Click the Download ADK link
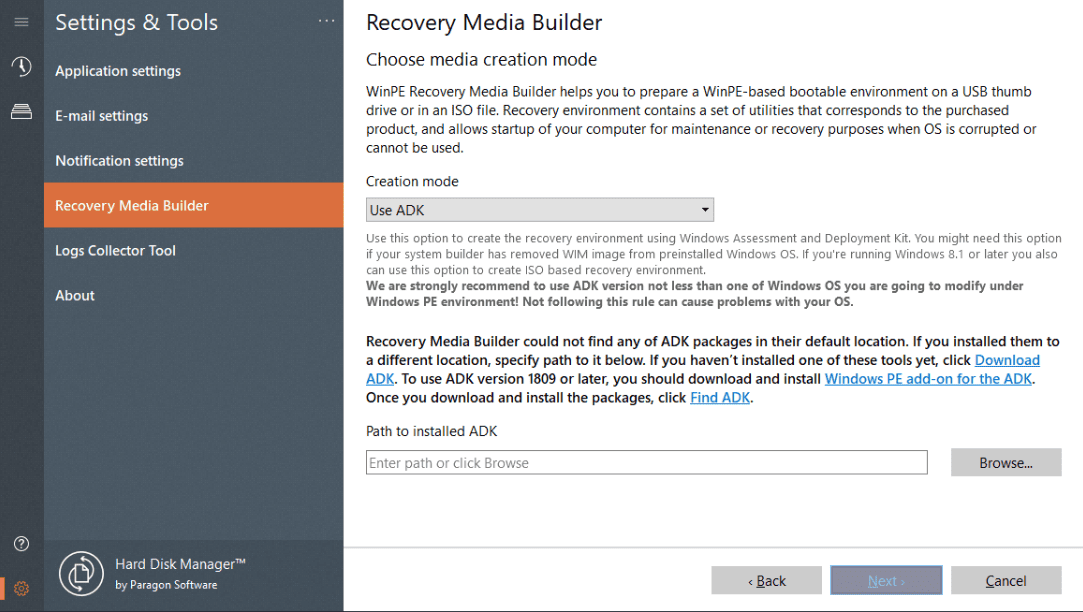Viewport: 1083px width, 612px height. (1007, 360)
